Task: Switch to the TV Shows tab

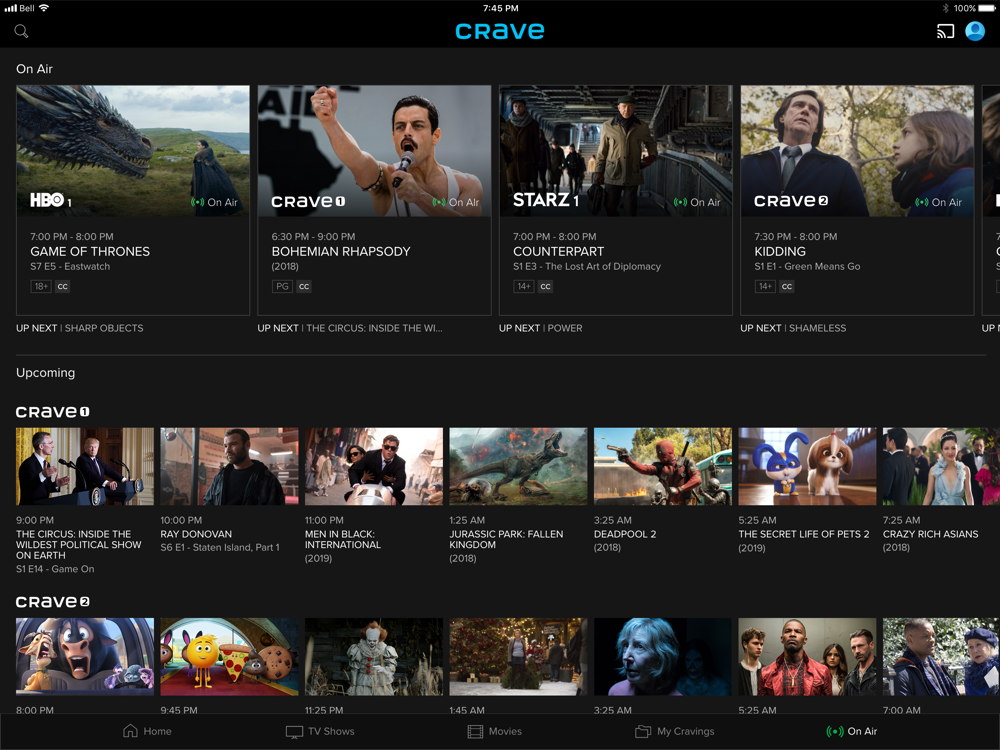Action: click(x=320, y=731)
